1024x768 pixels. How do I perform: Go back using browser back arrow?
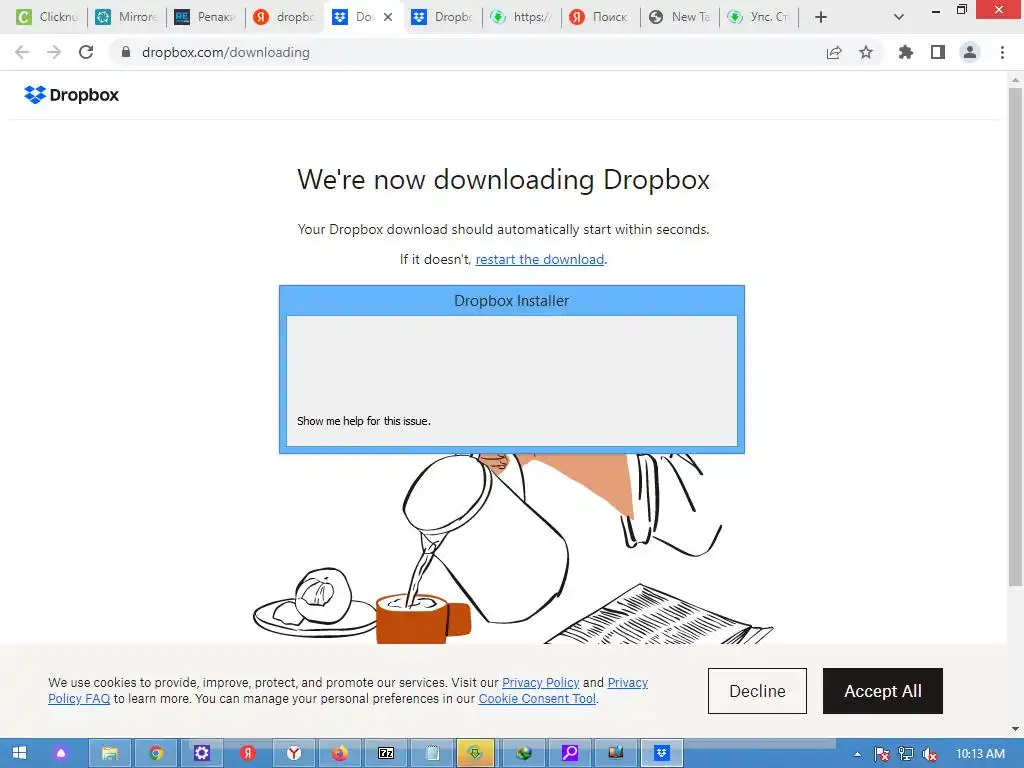[x=22, y=52]
